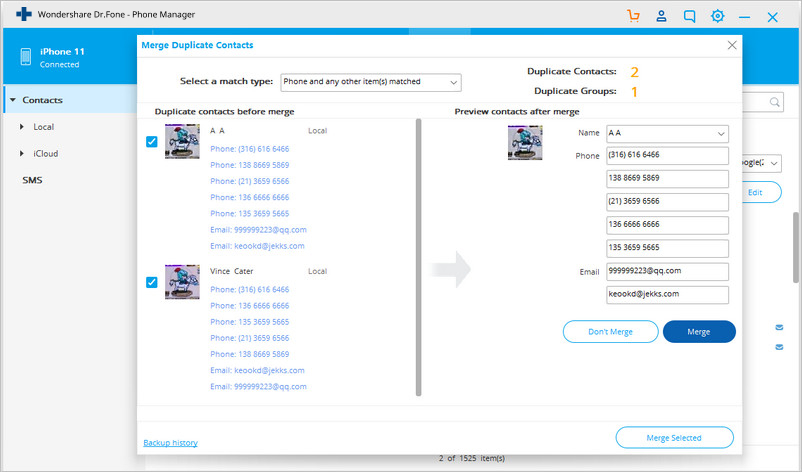Click the 999999223@qq.com email field
The image size is (802, 472).
[667, 272]
